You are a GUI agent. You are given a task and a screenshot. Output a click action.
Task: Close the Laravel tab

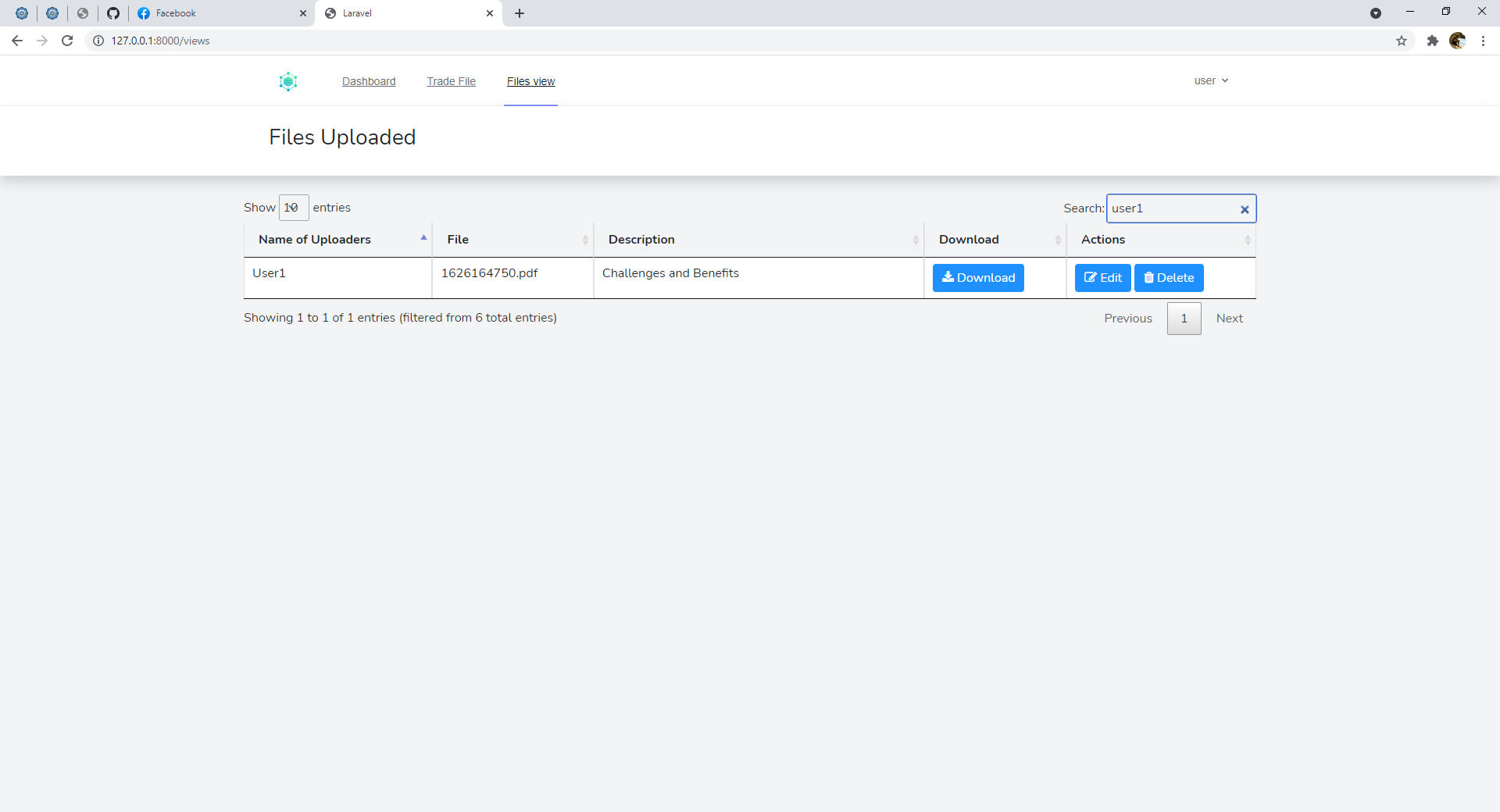[x=490, y=13]
